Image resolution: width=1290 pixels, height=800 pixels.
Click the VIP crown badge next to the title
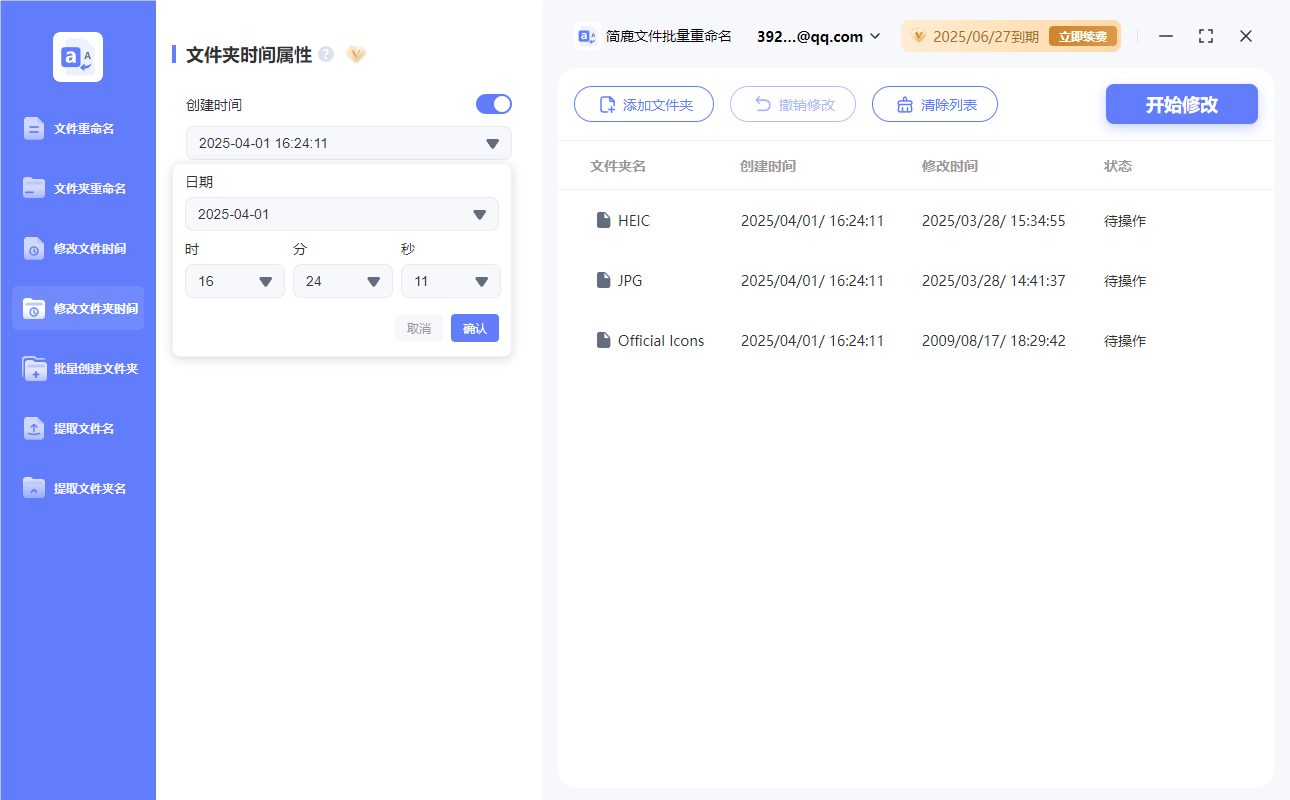tap(356, 55)
